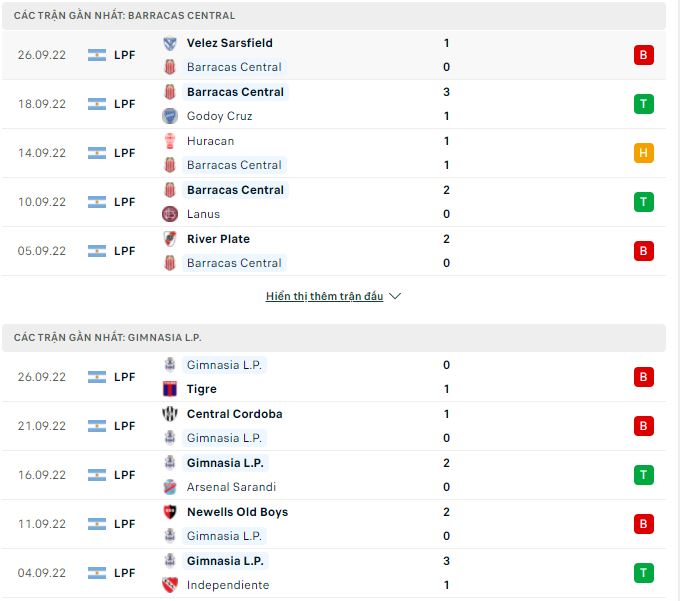Select the Gimnasia L.P. recent matches header
Screen dimensions: 680x601
point(108,338)
